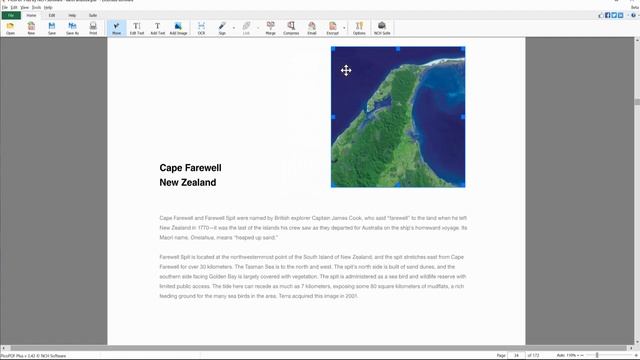Image resolution: width=640 pixels, height=360 pixels.
Task: Click the Sign tool icon
Action: (222, 28)
